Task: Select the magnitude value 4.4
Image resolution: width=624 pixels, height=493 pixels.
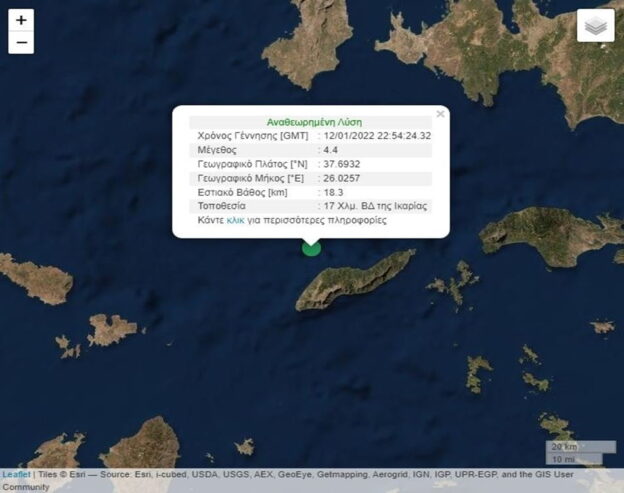Action: 331,149
